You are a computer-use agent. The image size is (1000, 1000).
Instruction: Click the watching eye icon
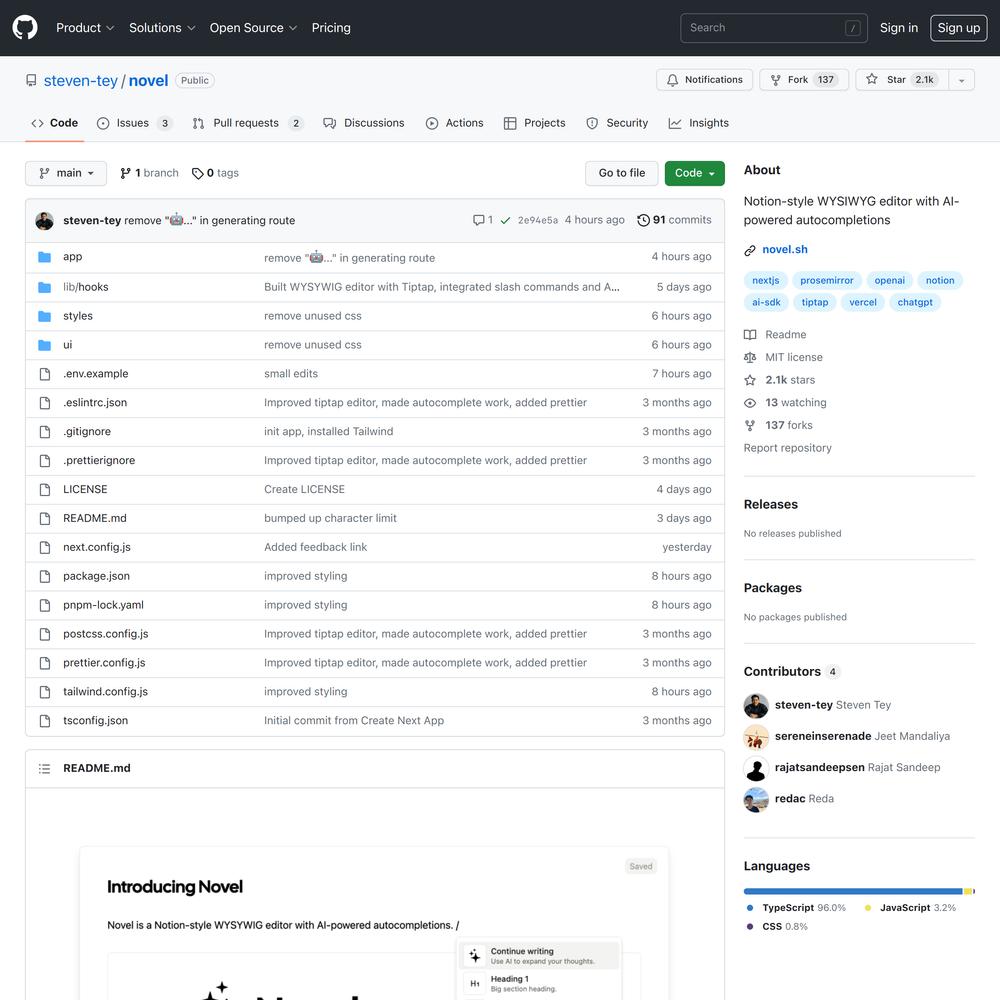(x=750, y=403)
